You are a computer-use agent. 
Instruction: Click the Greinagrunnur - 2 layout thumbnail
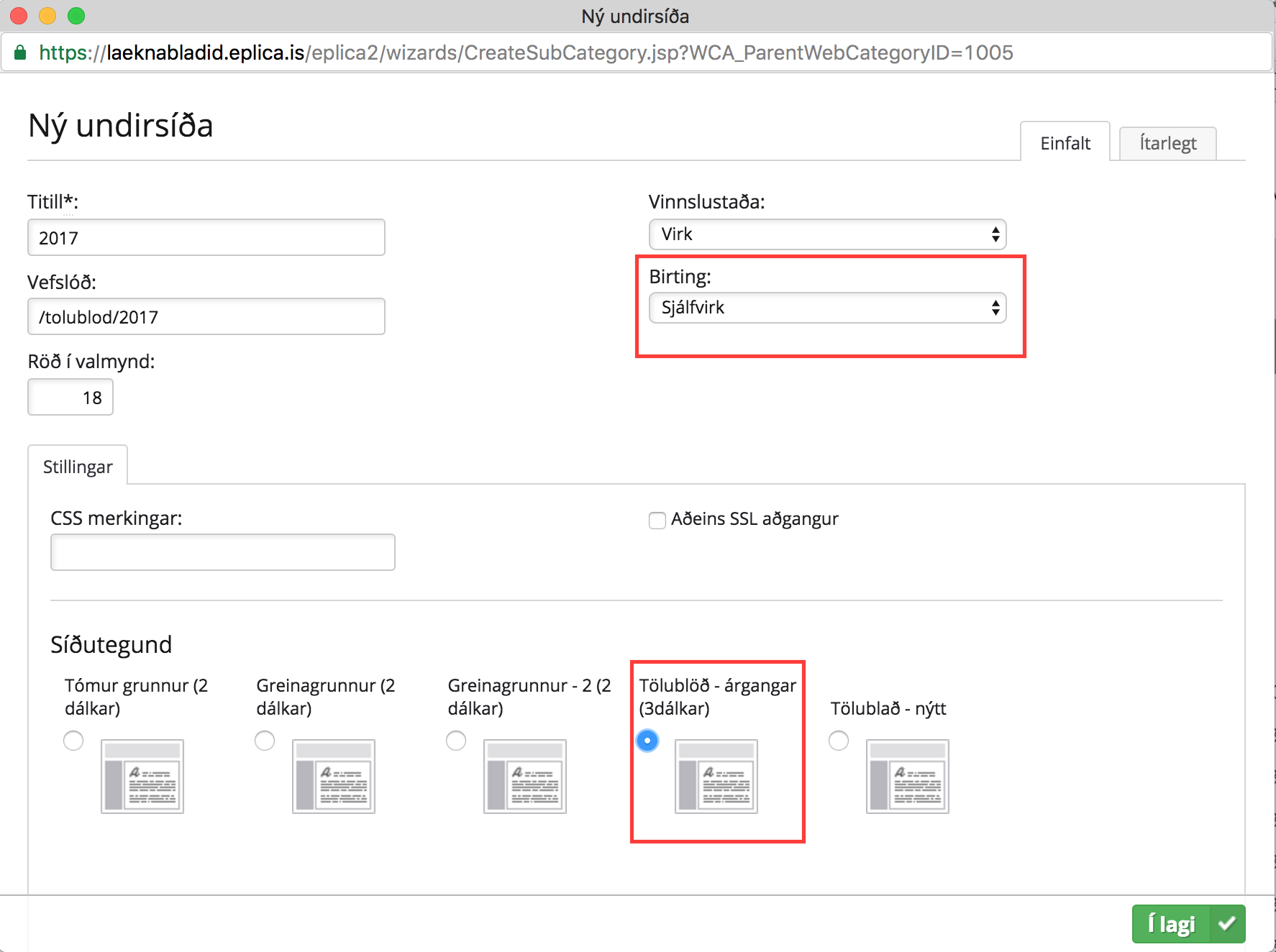[x=525, y=776]
